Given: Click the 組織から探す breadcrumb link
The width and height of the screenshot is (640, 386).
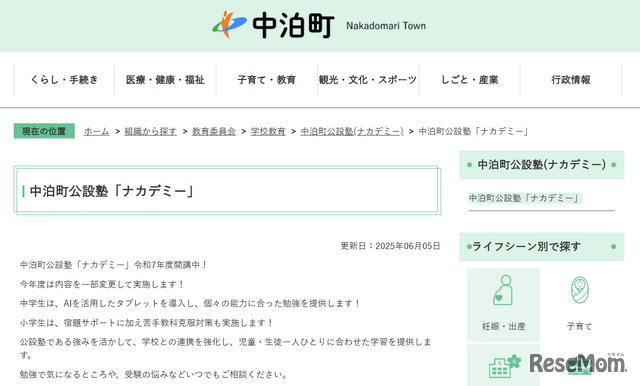Looking at the screenshot, I should pyautogui.click(x=151, y=131).
